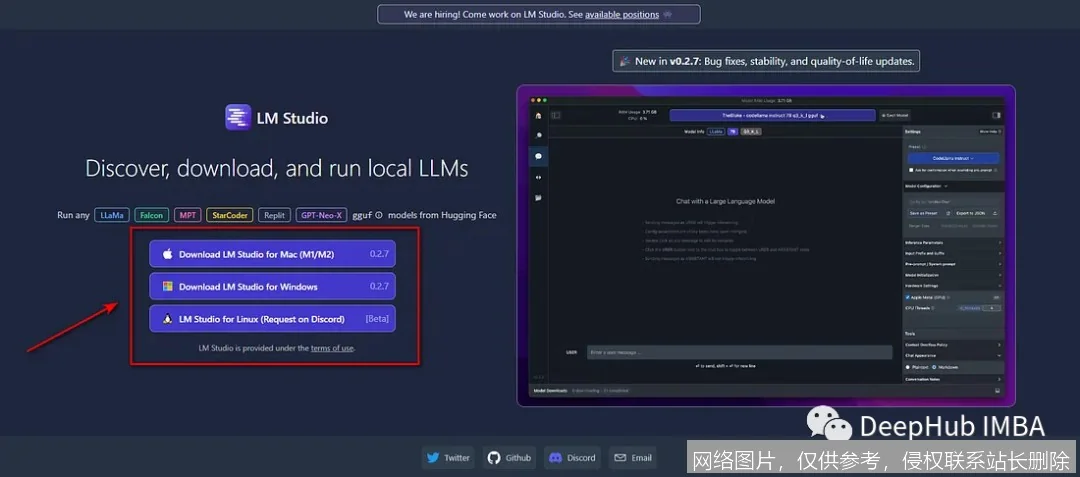The image size is (1080, 477).
Task: Open the My Models folder icon in sidebar
Action: 539,198
